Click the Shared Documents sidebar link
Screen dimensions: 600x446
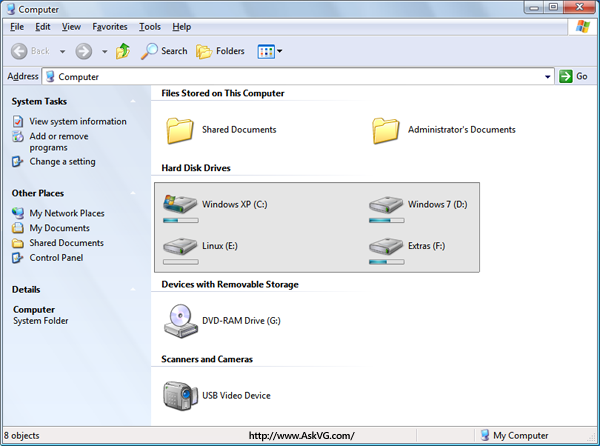tap(67, 243)
